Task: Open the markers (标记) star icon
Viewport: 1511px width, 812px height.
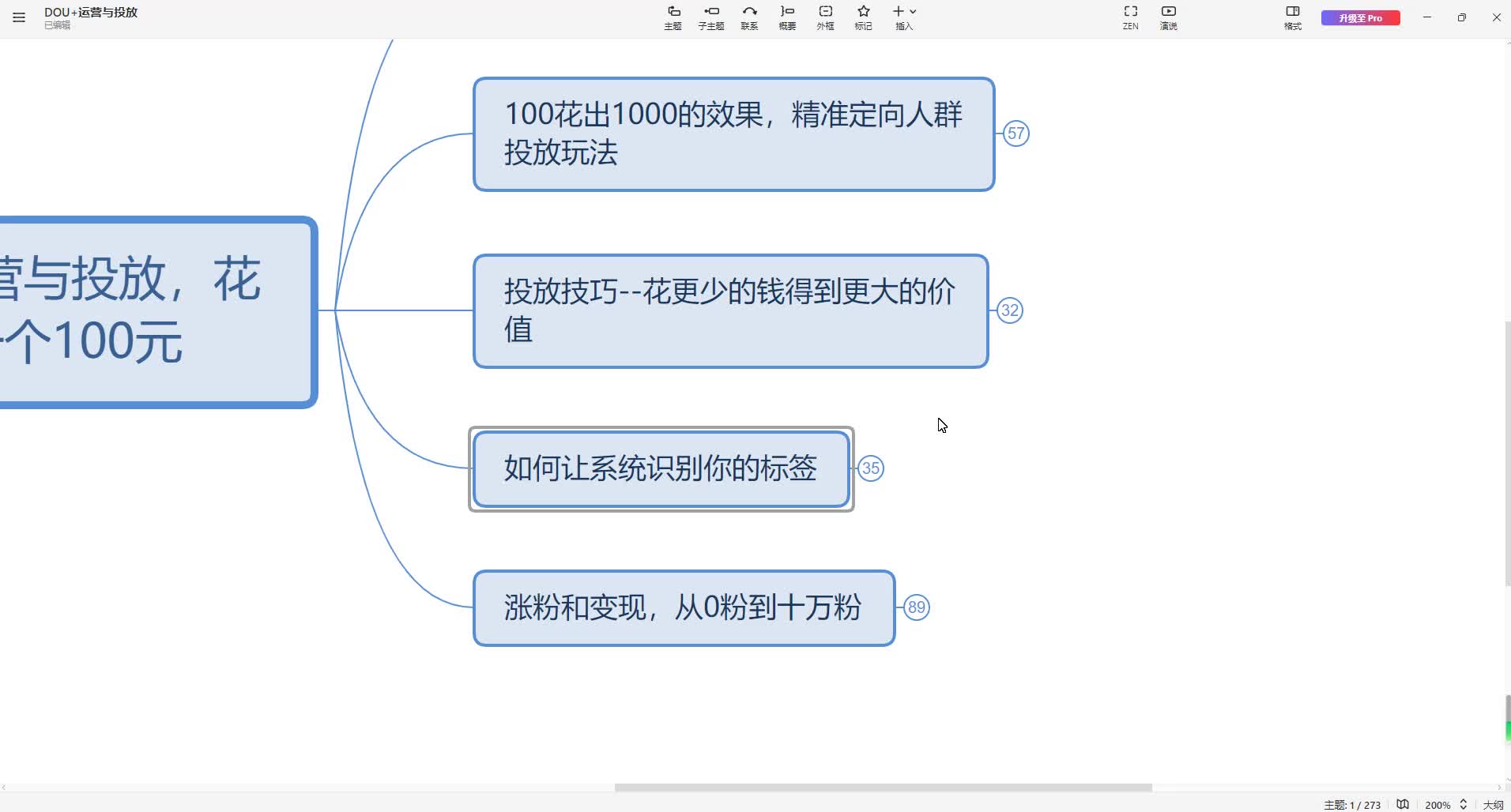Action: point(864,17)
